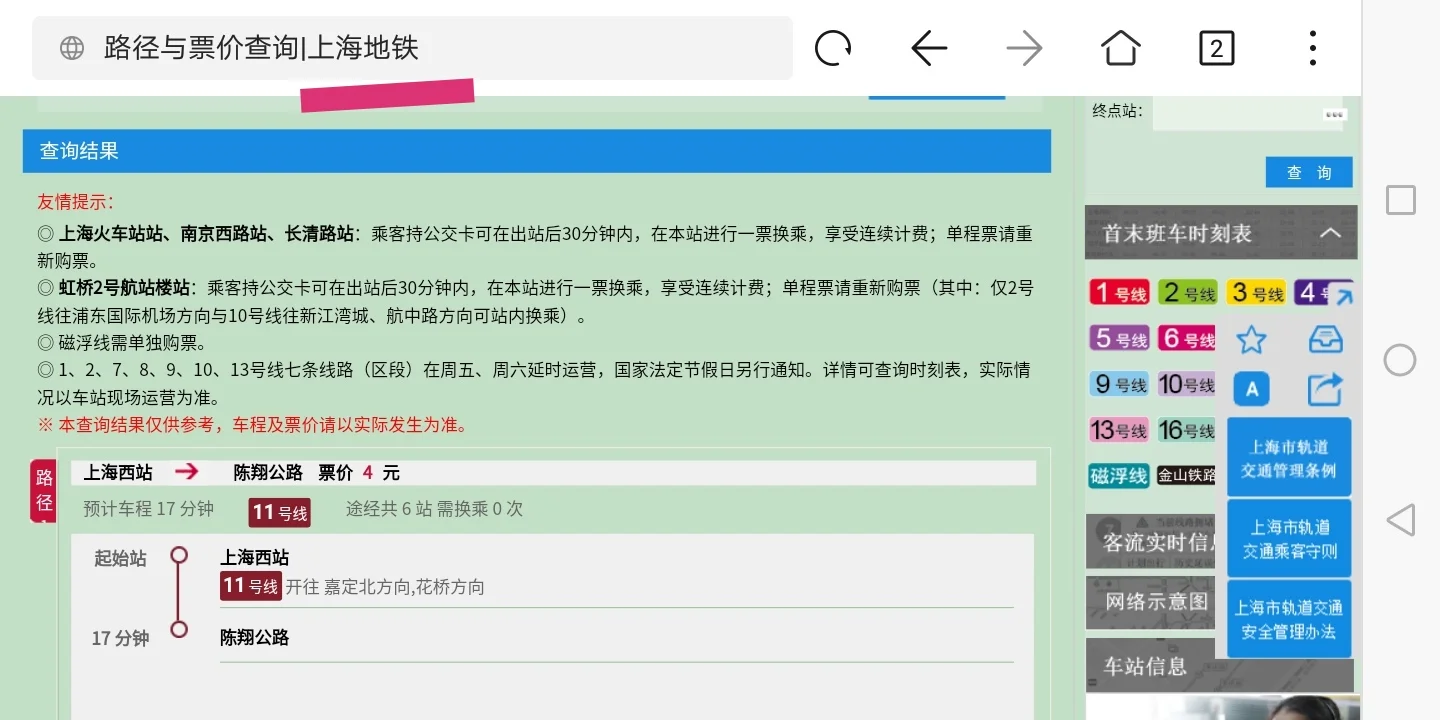Tap the Android circular home button
The width and height of the screenshot is (1440, 720).
pos(1400,360)
